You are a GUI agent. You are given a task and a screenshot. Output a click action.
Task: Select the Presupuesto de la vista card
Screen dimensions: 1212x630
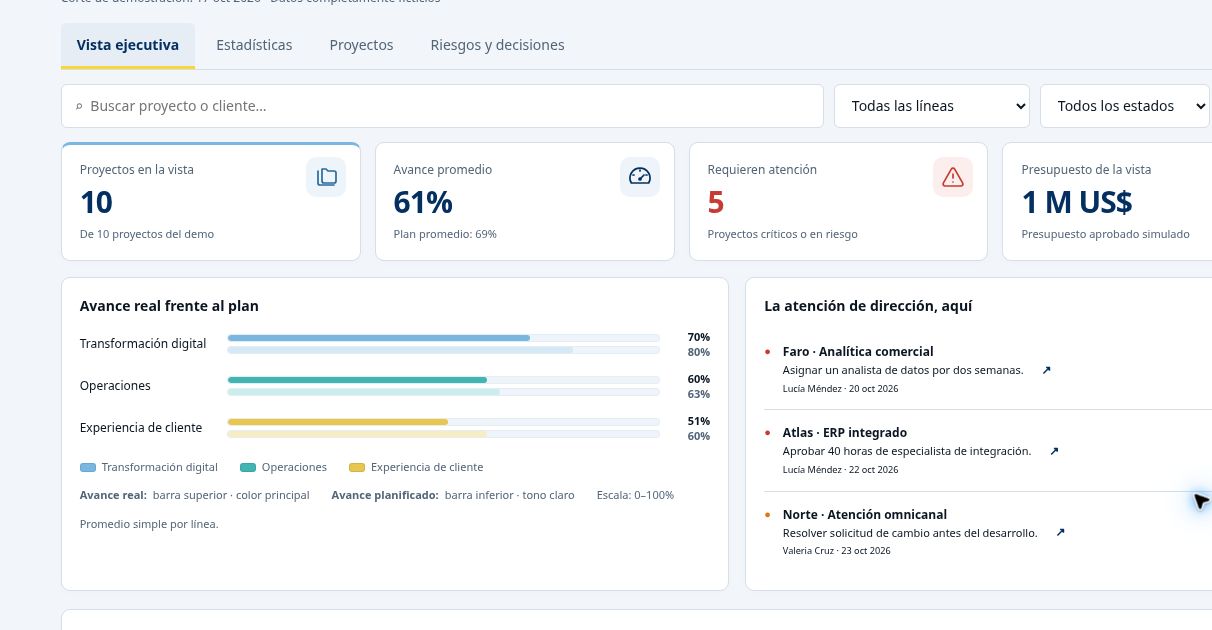pos(1107,202)
